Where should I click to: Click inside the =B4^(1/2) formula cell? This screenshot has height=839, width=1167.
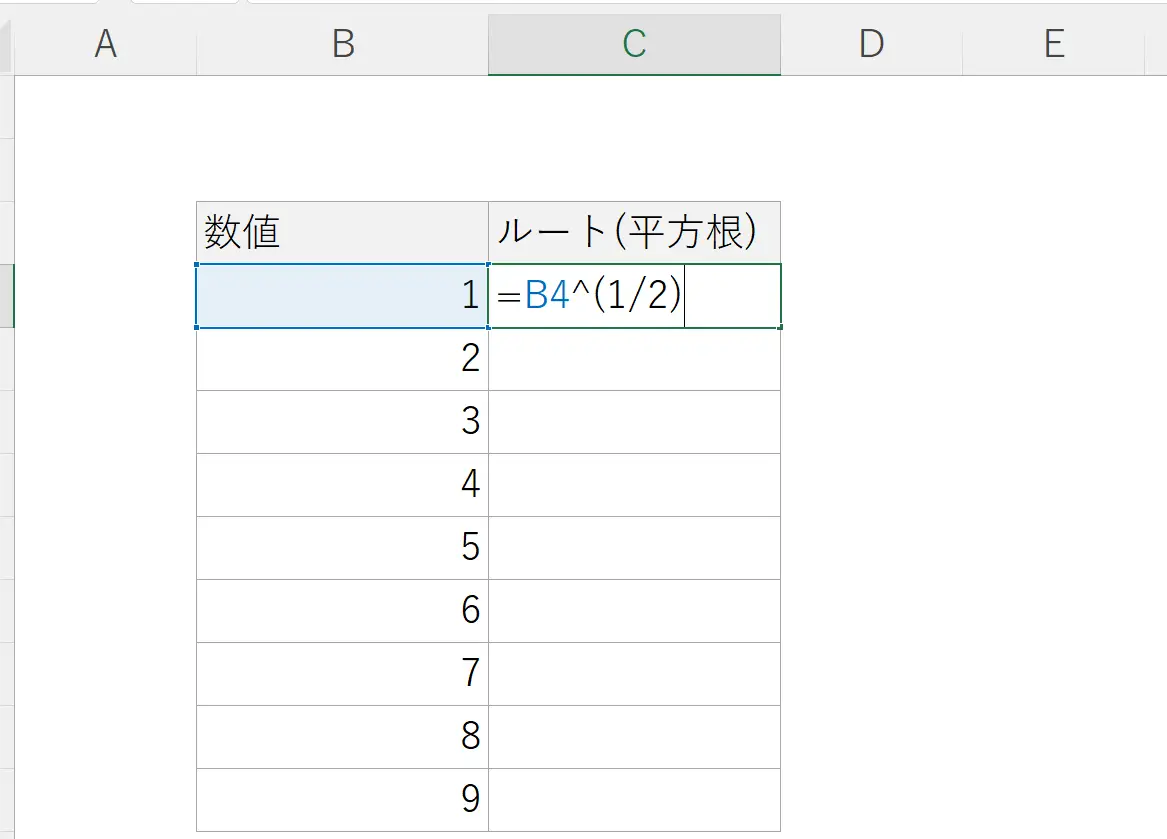pyautogui.click(x=634, y=296)
